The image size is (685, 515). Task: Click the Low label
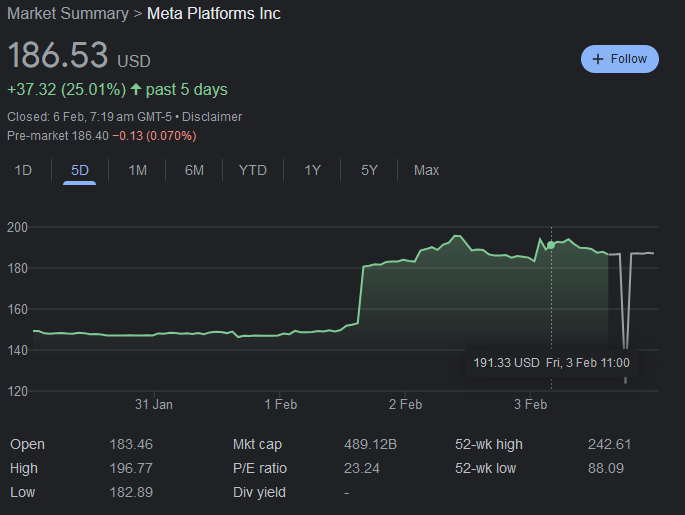coord(22,492)
